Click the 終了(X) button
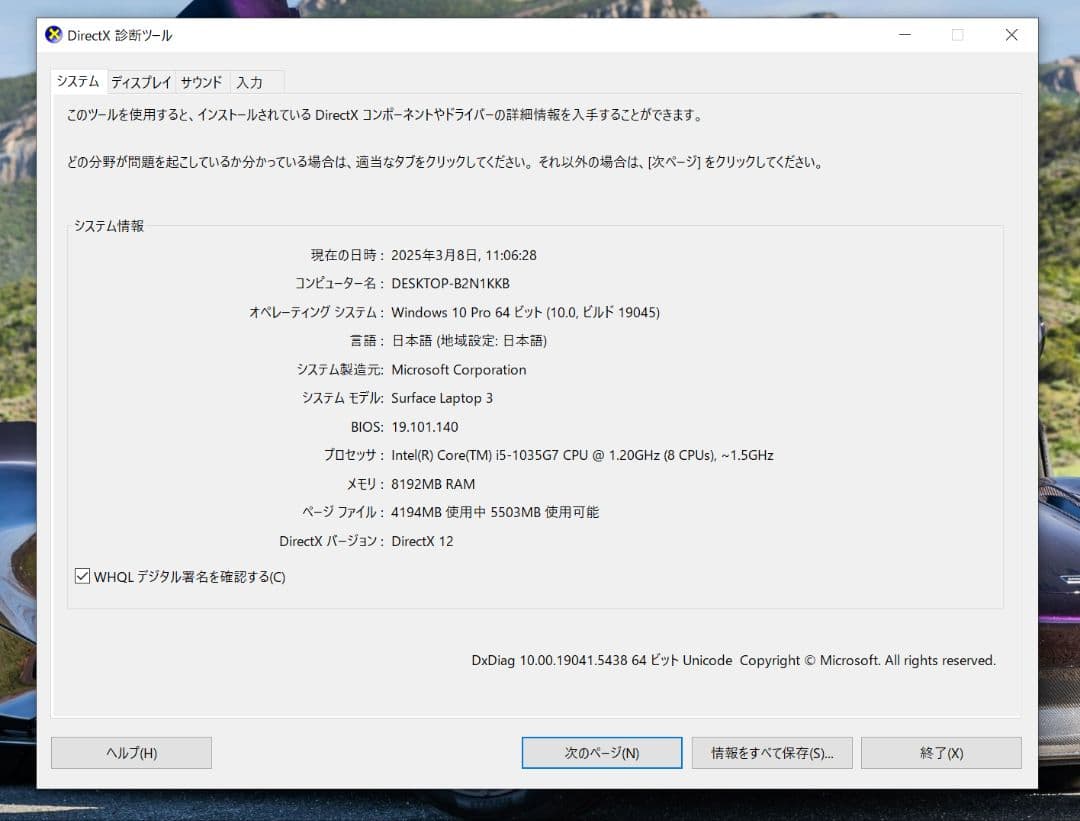Viewport: 1080px width, 821px height. (x=940, y=752)
